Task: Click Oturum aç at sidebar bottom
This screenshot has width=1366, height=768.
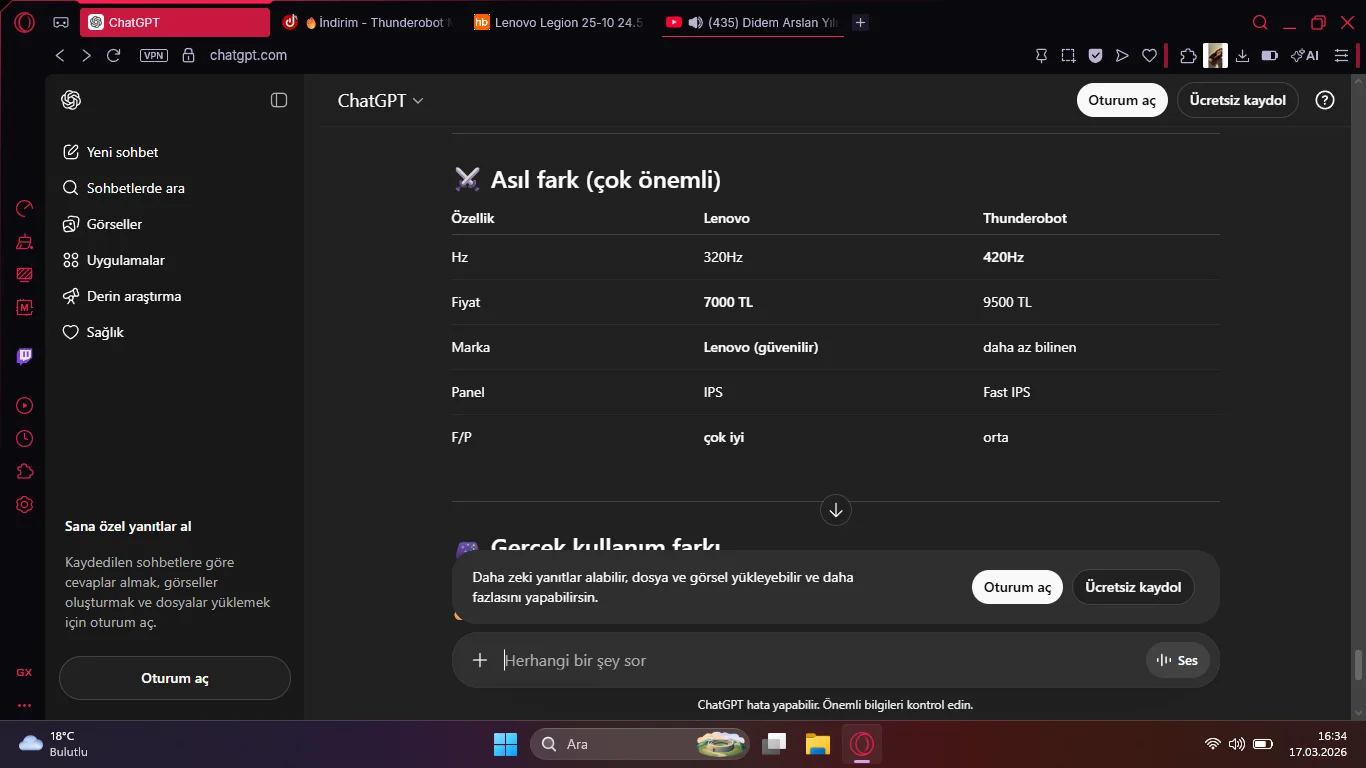Action: click(x=175, y=678)
